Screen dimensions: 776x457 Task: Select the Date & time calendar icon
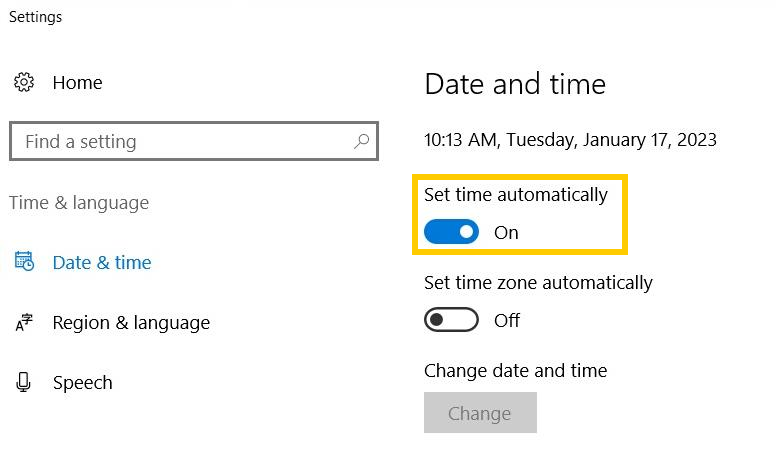pos(24,261)
